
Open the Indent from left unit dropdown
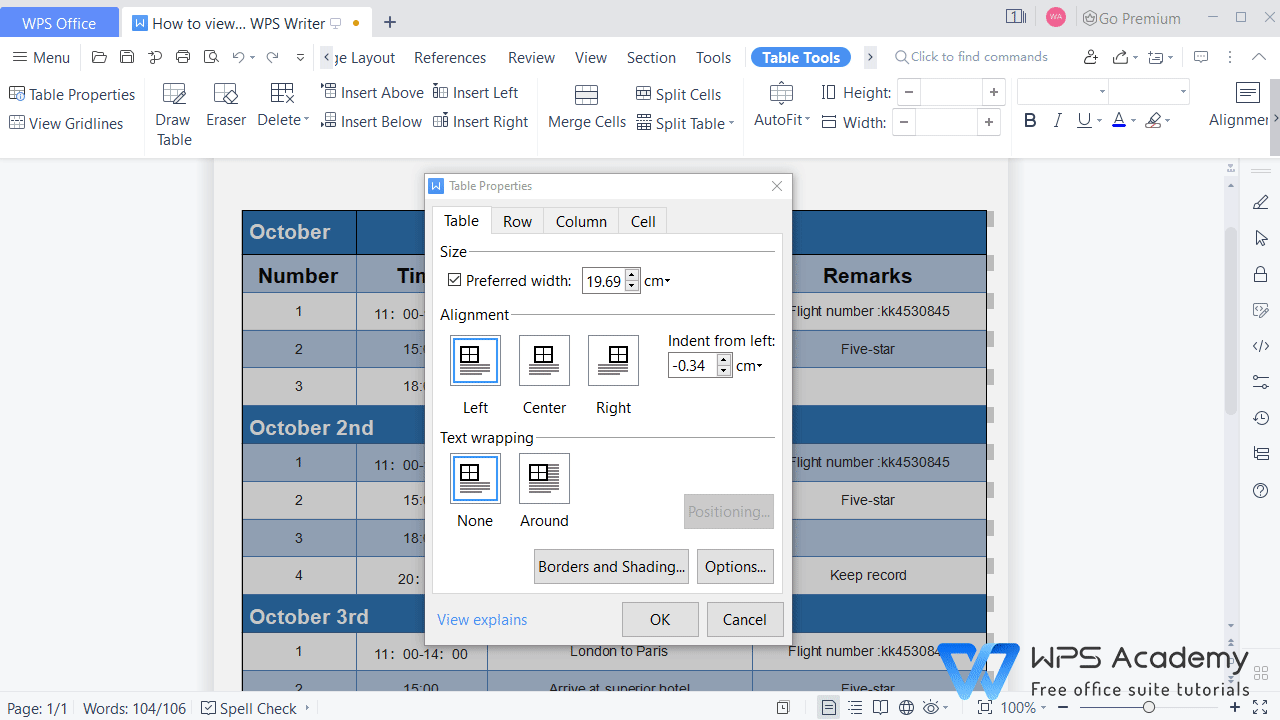(749, 366)
